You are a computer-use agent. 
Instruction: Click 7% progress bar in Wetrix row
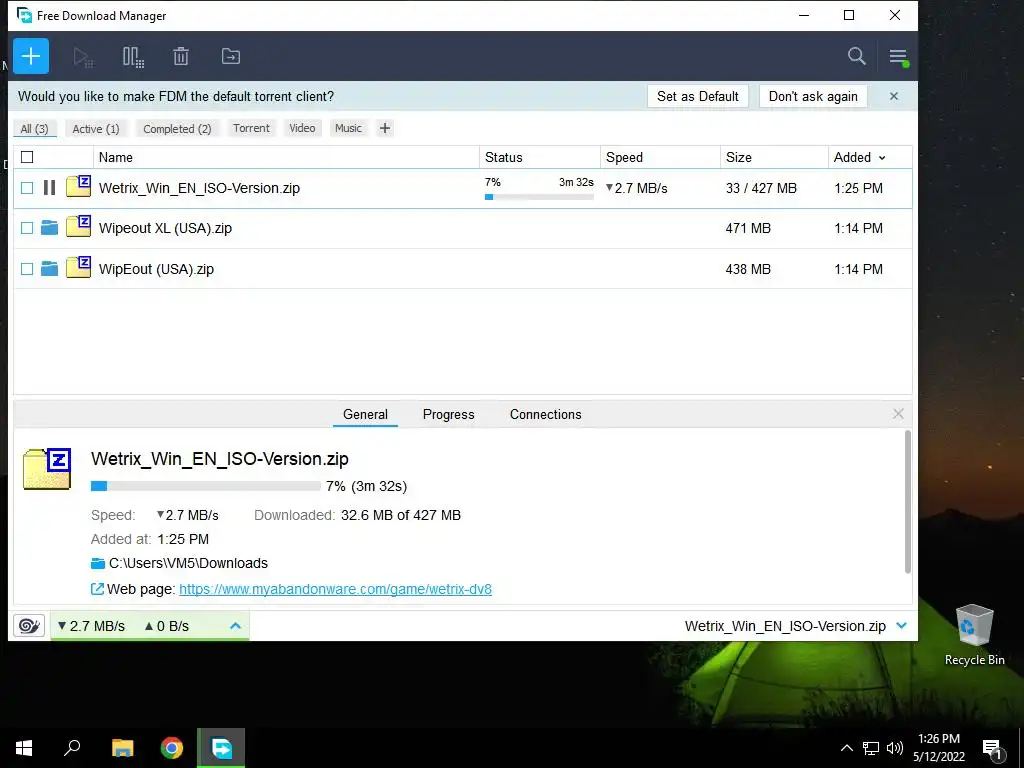539,197
